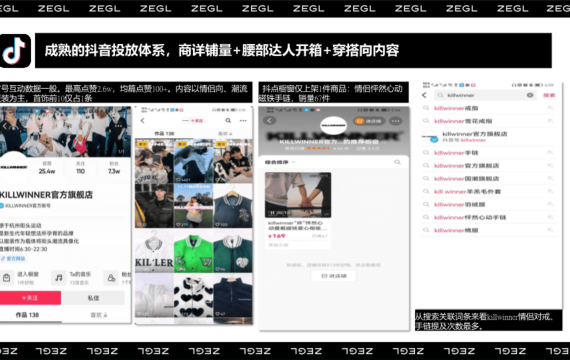Go back from the video grid screen
The image size is (570, 360).
point(142,121)
